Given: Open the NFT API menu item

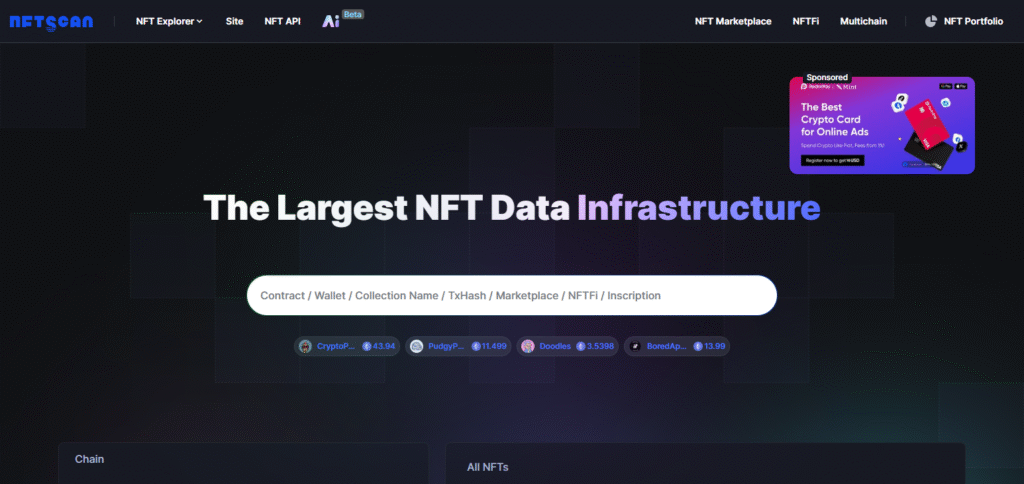Looking at the screenshot, I should (283, 22).
